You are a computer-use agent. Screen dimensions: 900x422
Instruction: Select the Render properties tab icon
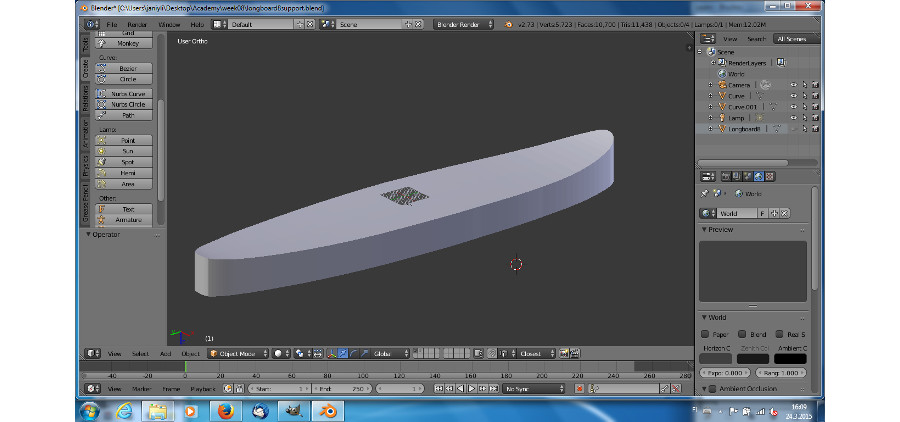(725, 176)
